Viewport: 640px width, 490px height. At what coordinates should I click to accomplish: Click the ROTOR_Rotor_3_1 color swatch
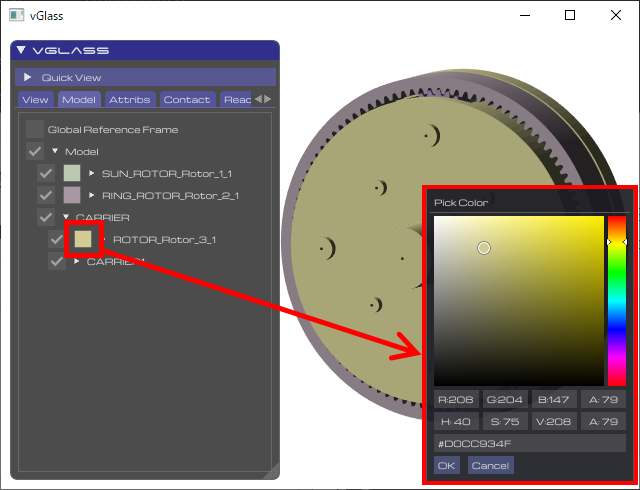coord(83,239)
